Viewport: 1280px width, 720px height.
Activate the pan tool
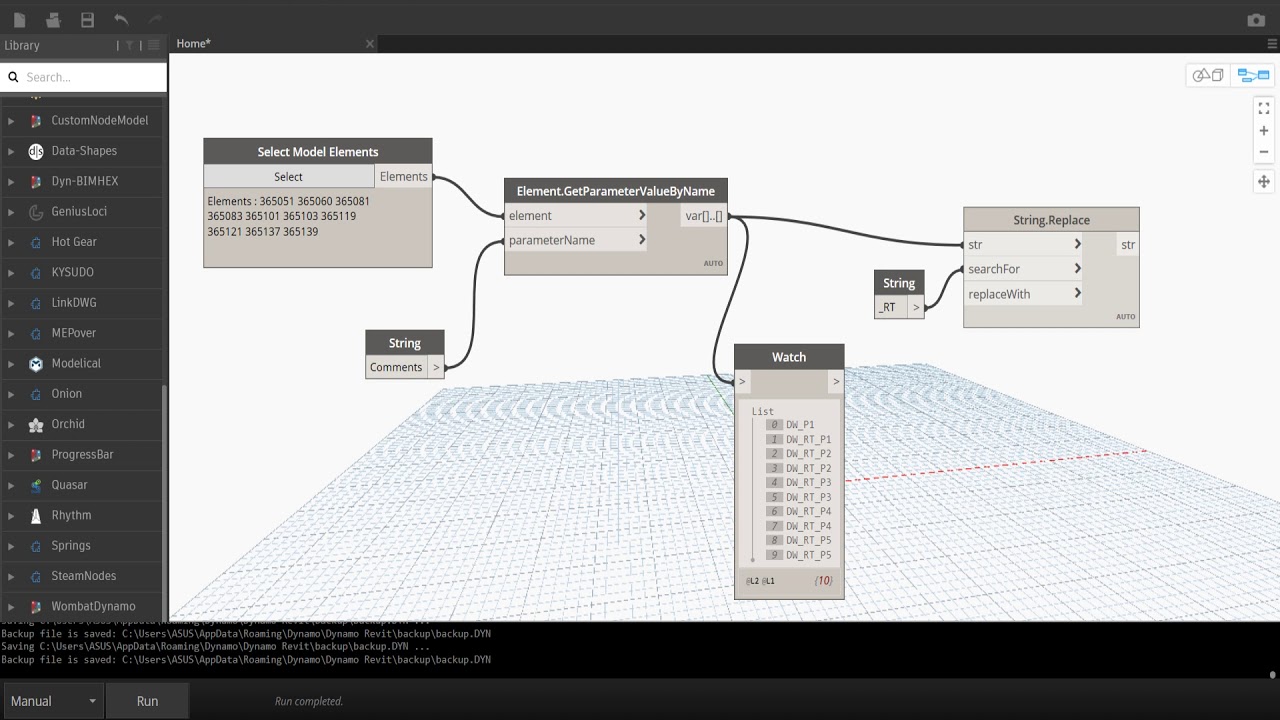(x=1264, y=182)
